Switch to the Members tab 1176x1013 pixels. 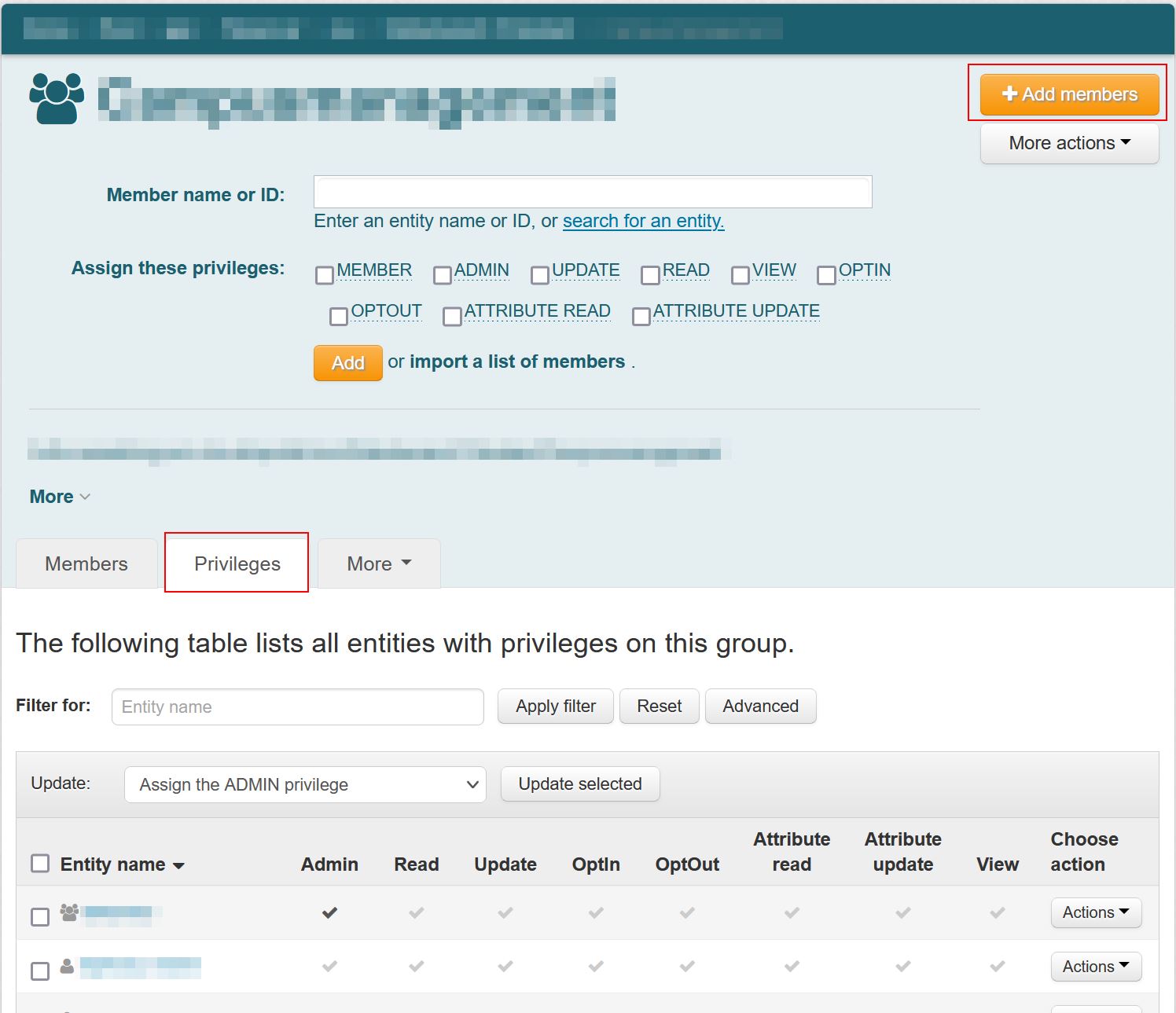click(86, 563)
